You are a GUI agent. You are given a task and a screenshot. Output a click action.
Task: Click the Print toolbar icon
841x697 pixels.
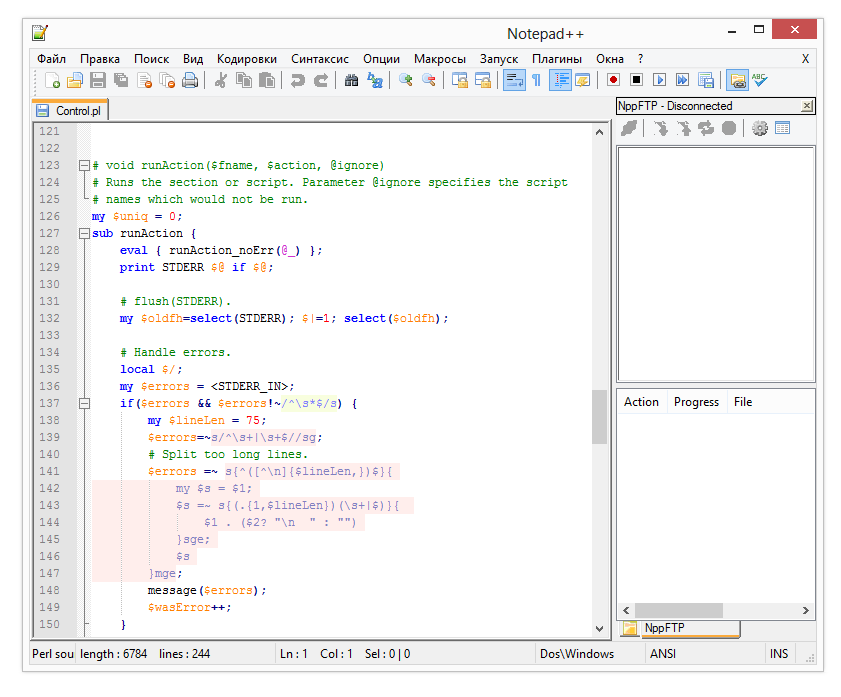click(190, 81)
